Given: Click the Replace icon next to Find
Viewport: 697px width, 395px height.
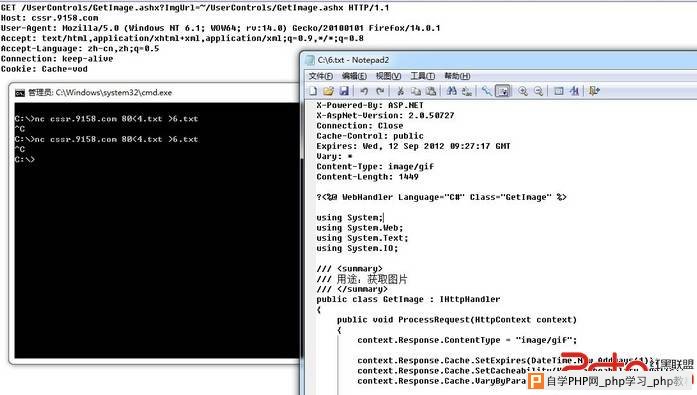Looking at the screenshot, I should (x=467, y=91).
